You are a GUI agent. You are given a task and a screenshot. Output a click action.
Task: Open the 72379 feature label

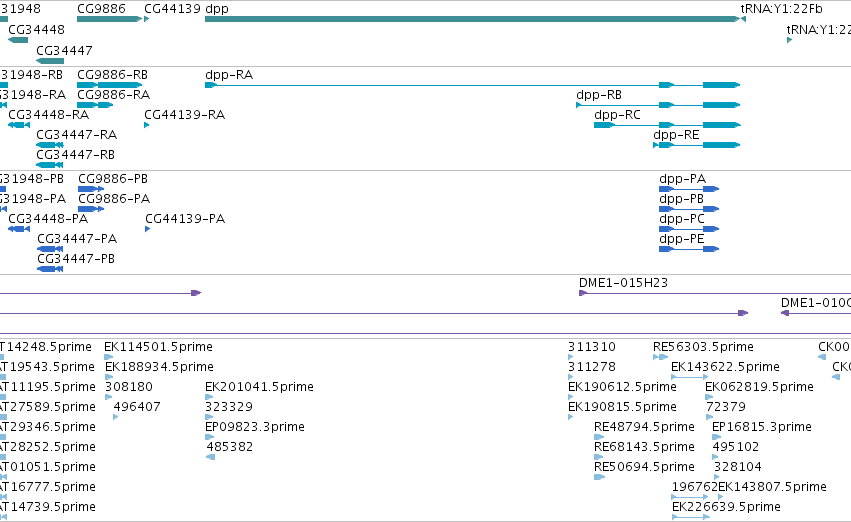[726, 407]
